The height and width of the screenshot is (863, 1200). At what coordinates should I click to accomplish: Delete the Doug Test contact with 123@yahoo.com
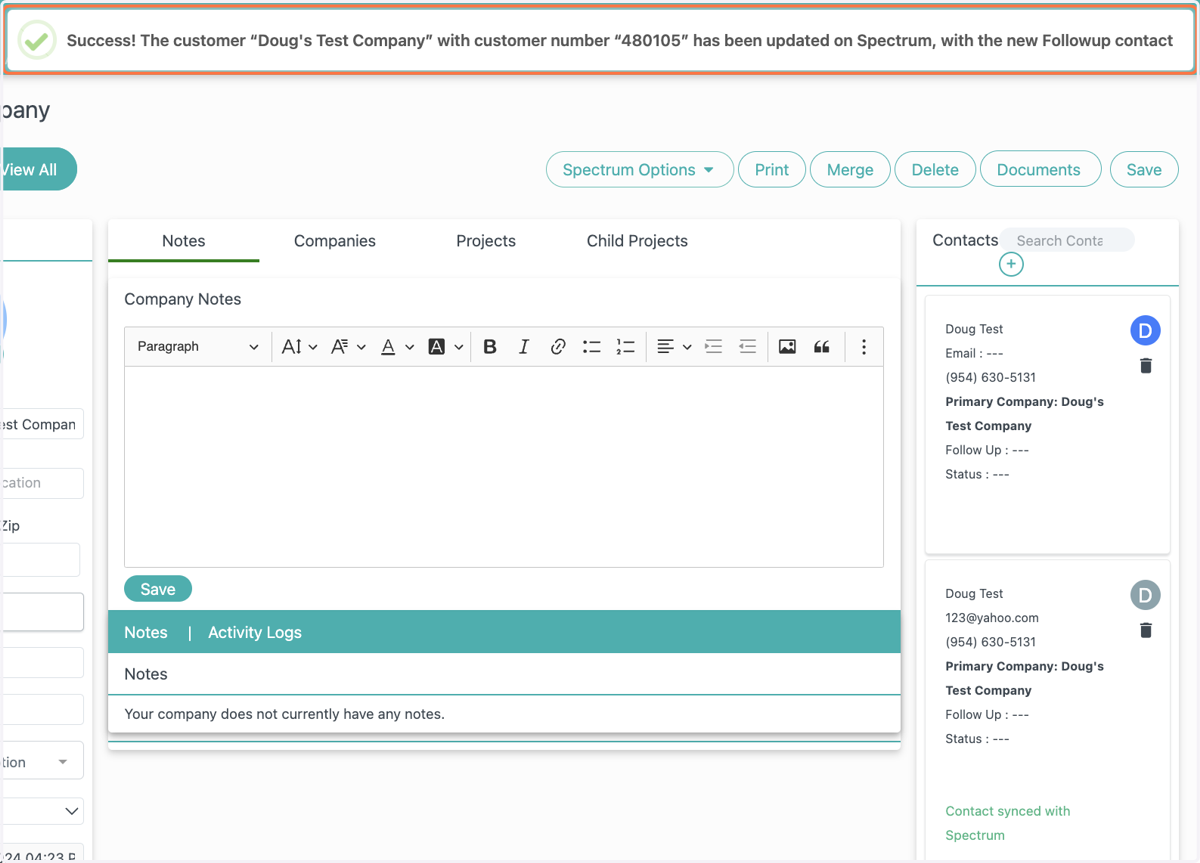pyautogui.click(x=1146, y=630)
